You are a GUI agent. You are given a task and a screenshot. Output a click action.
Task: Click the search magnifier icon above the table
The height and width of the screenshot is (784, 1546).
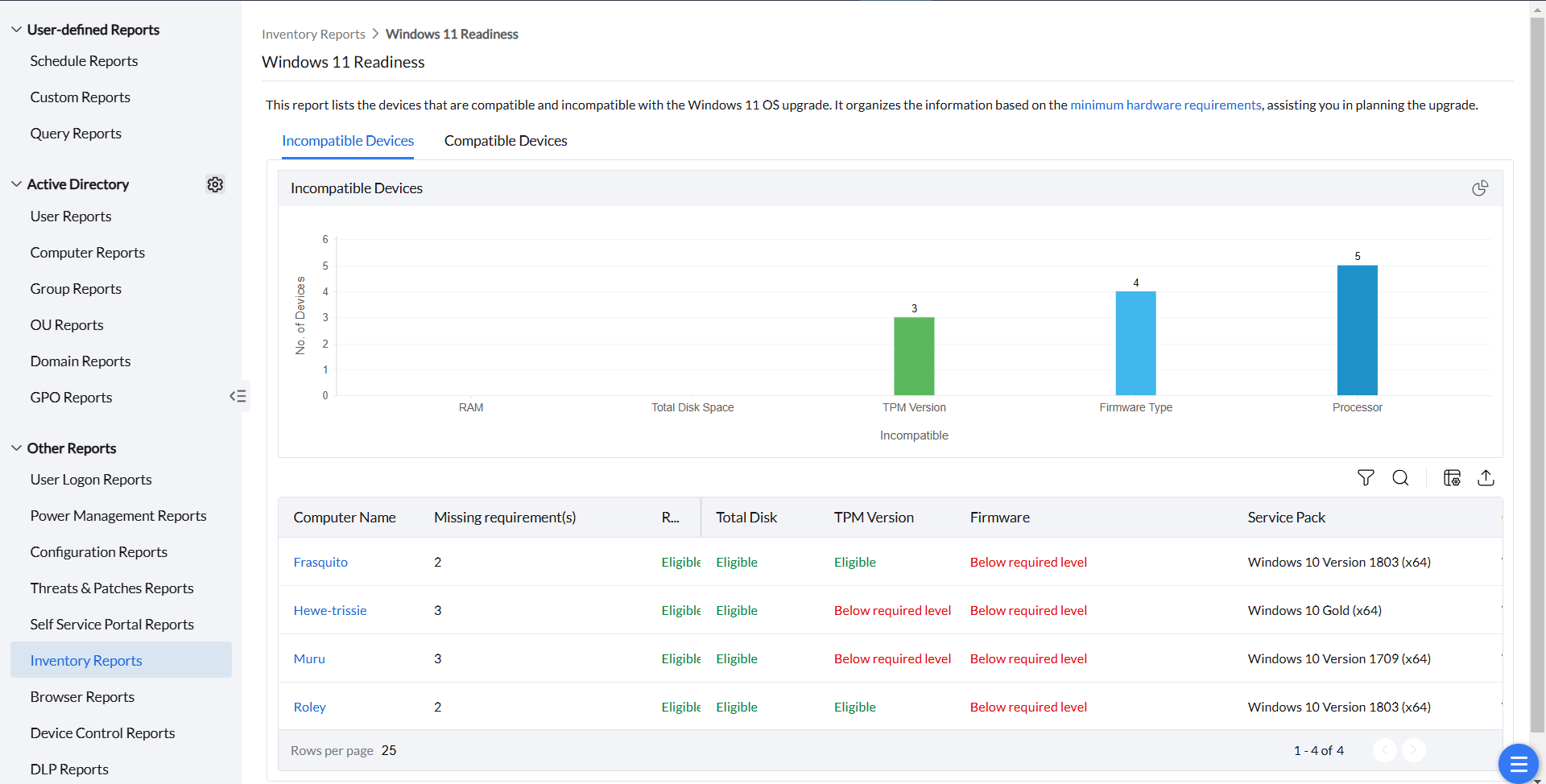(1400, 478)
